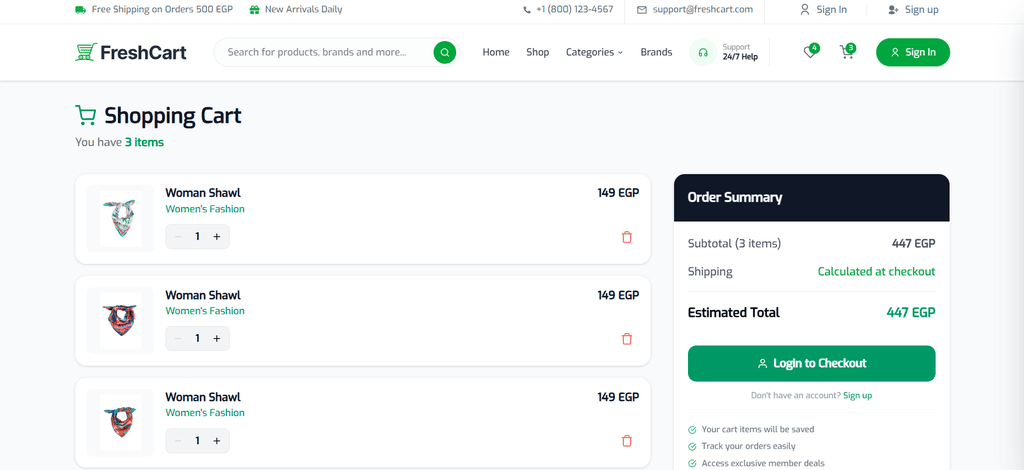
Task: Follow the Sign up link under checkout
Action: (857, 396)
